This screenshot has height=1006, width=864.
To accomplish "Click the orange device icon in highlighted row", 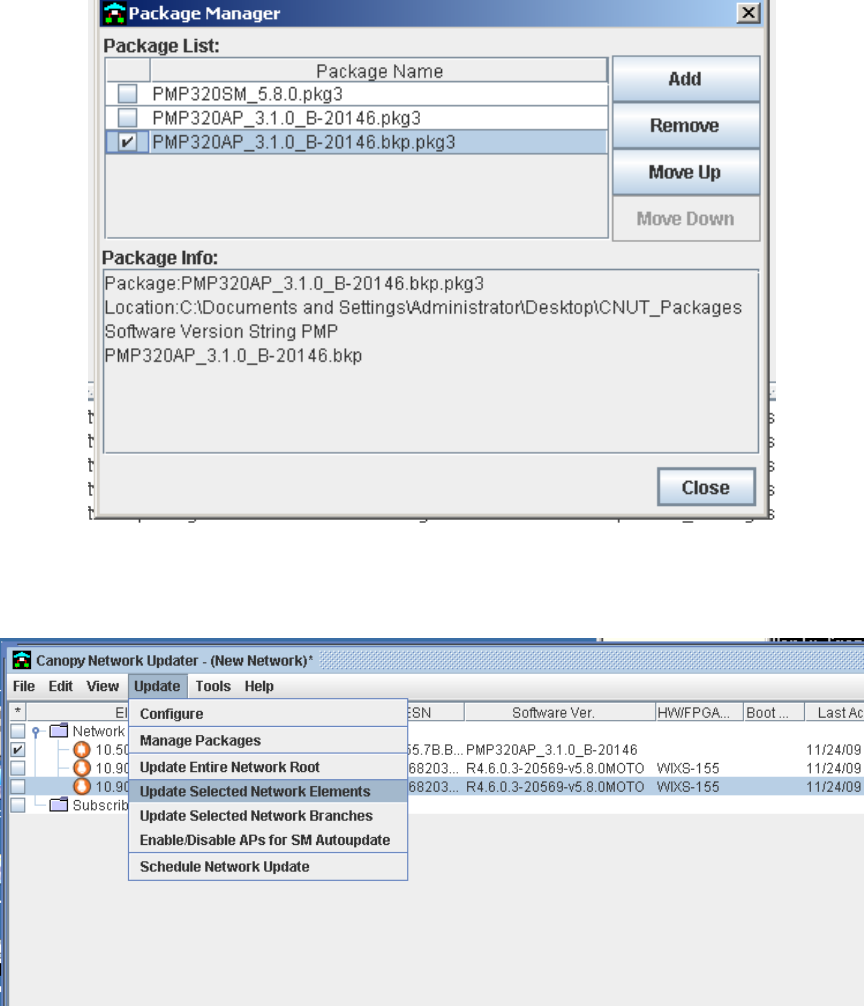I will pyautogui.click(x=82, y=787).
